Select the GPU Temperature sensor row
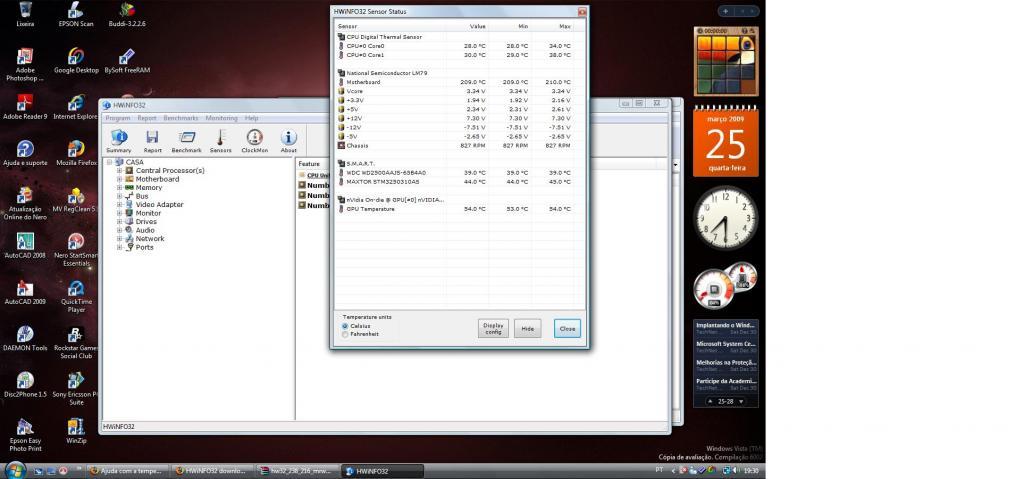The height and width of the screenshot is (479, 1024). pos(455,209)
